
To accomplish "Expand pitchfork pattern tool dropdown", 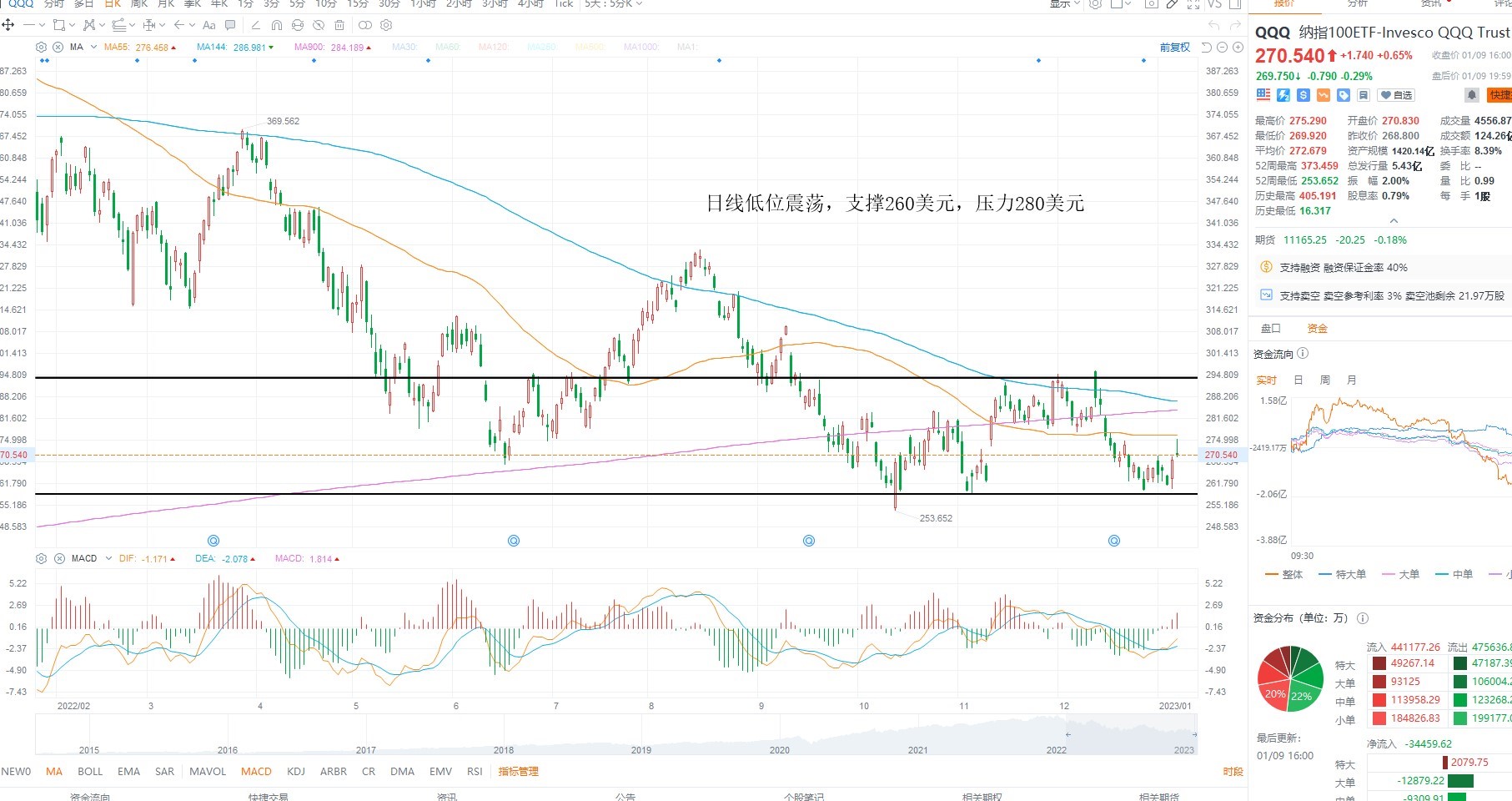I will (102, 25).
